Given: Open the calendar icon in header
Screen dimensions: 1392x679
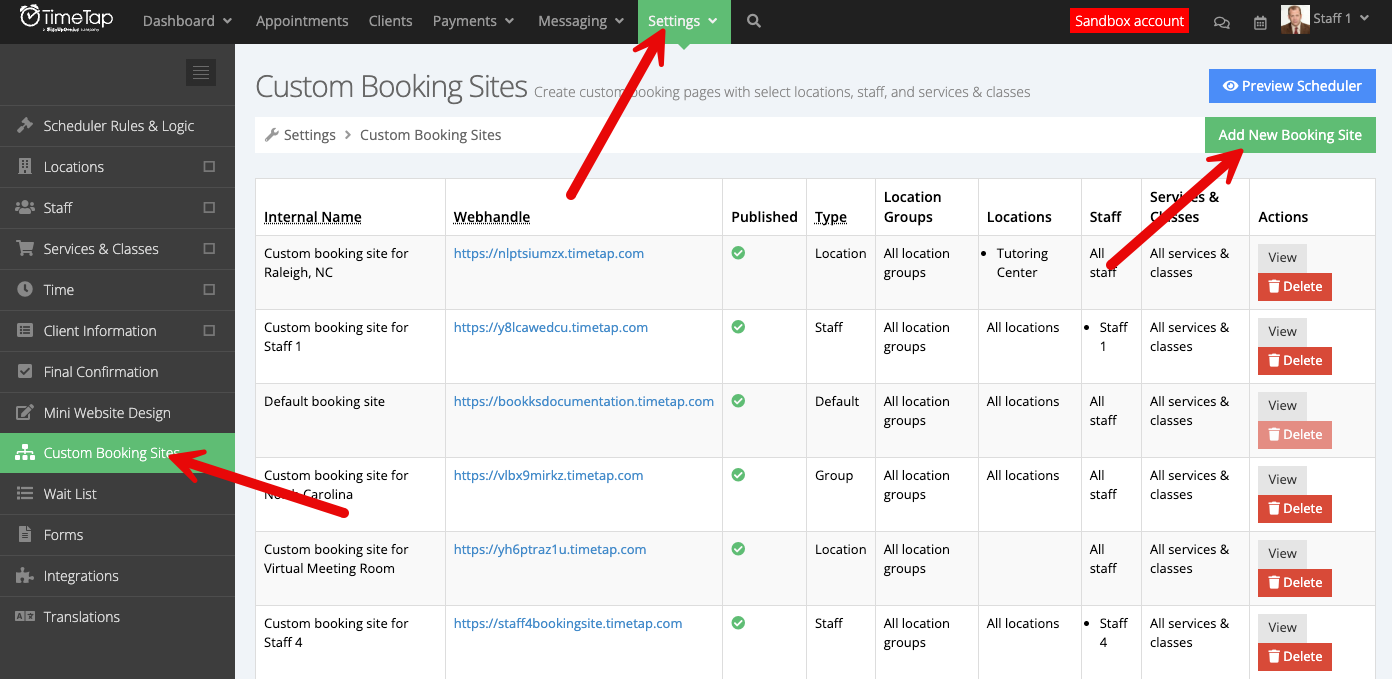Looking at the screenshot, I should click(1260, 22).
